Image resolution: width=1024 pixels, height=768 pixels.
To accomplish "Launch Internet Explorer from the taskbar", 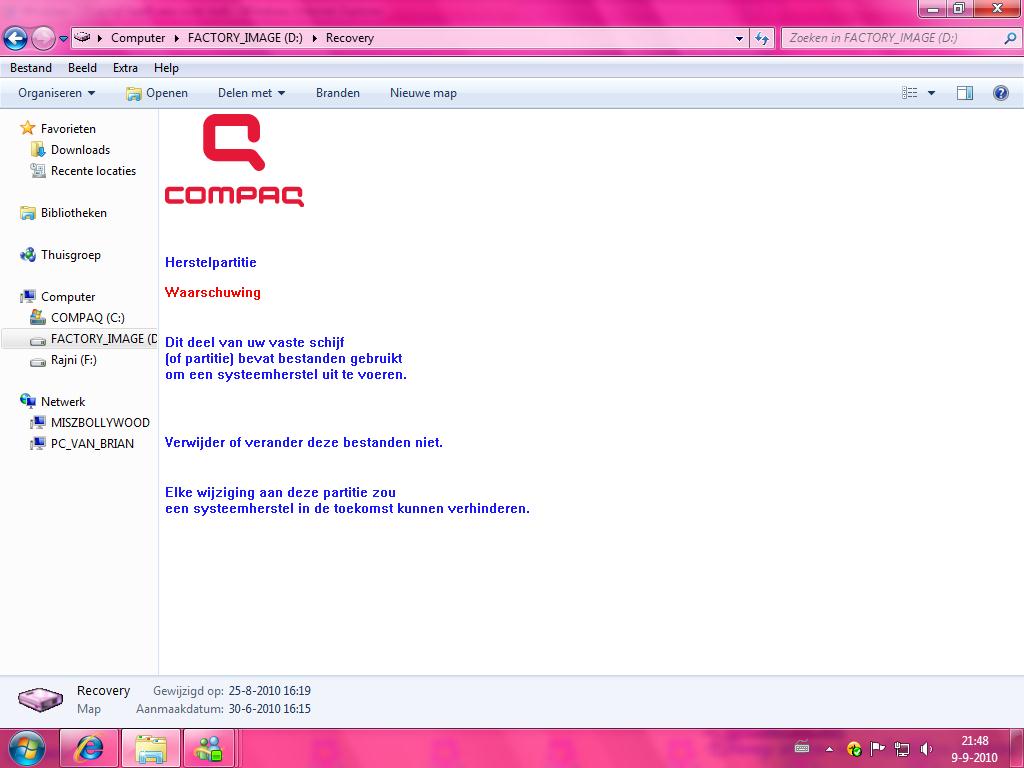I will 89,748.
